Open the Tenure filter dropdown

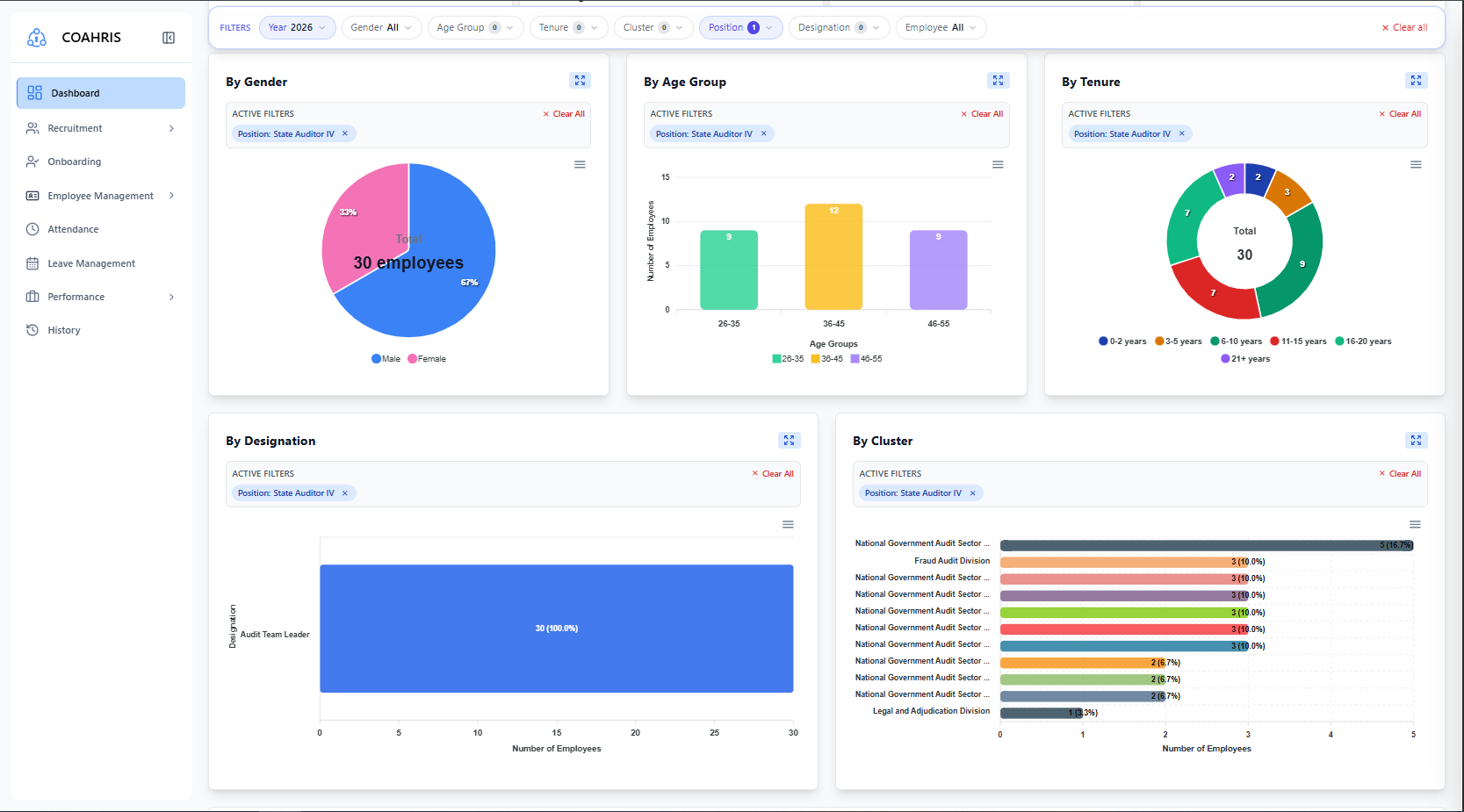[568, 28]
